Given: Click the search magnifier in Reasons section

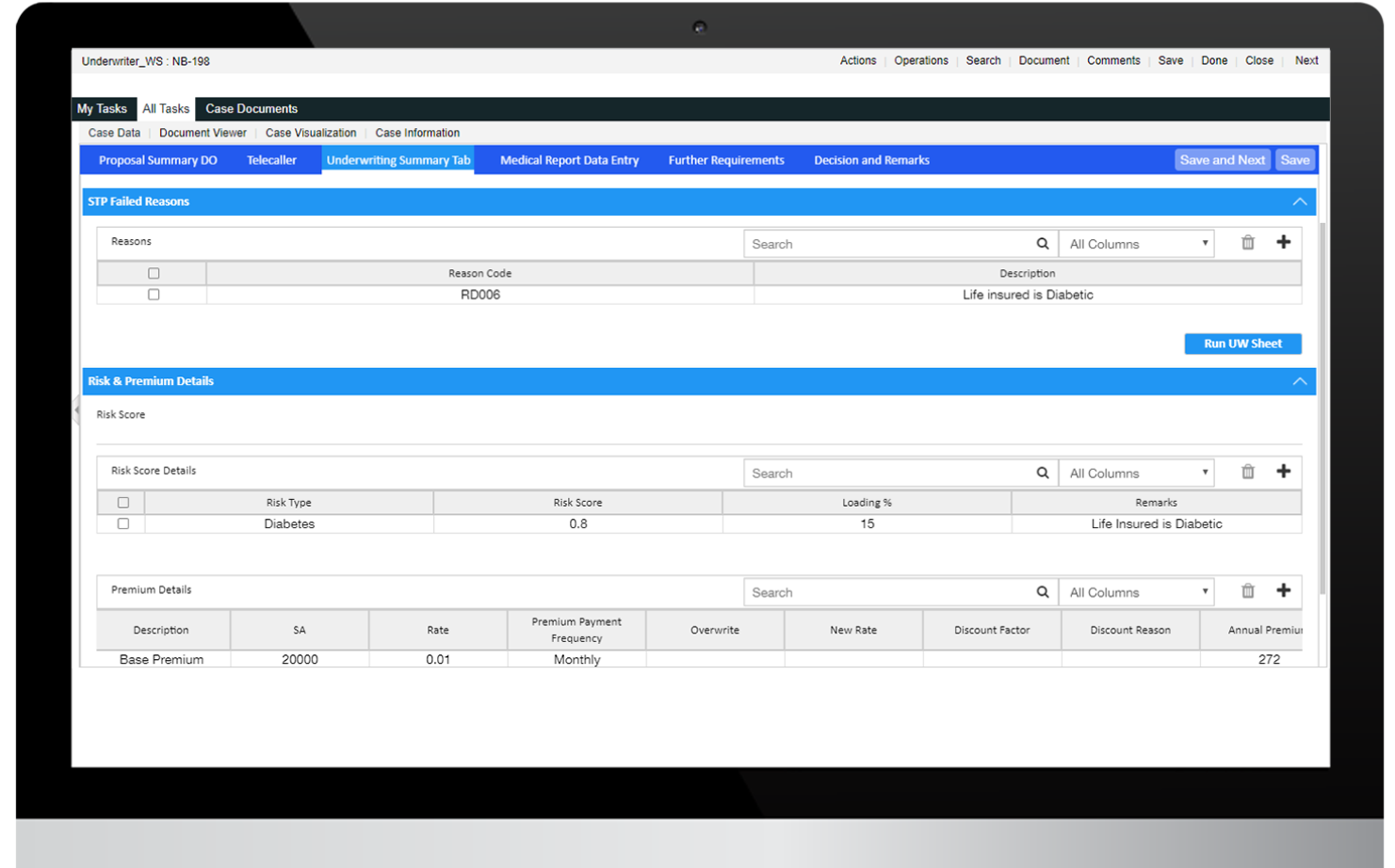Looking at the screenshot, I should [x=1042, y=243].
